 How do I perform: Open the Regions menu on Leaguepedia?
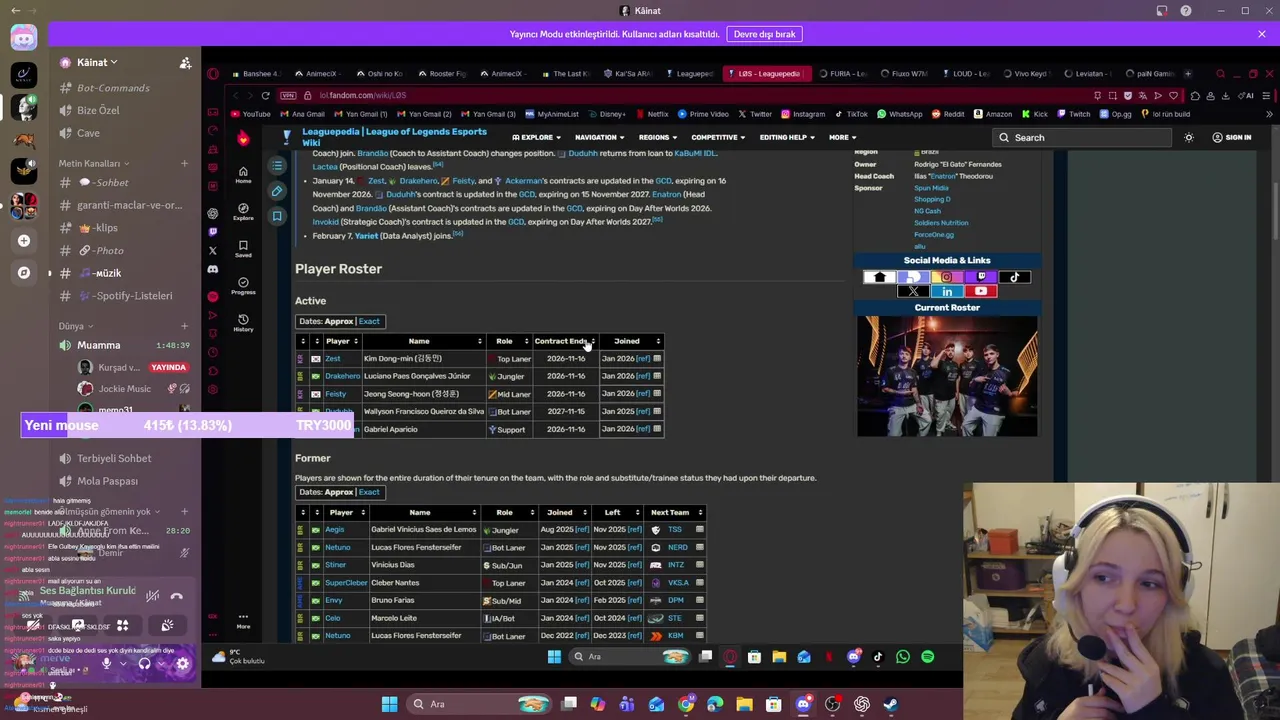pyautogui.click(x=657, y=137)
